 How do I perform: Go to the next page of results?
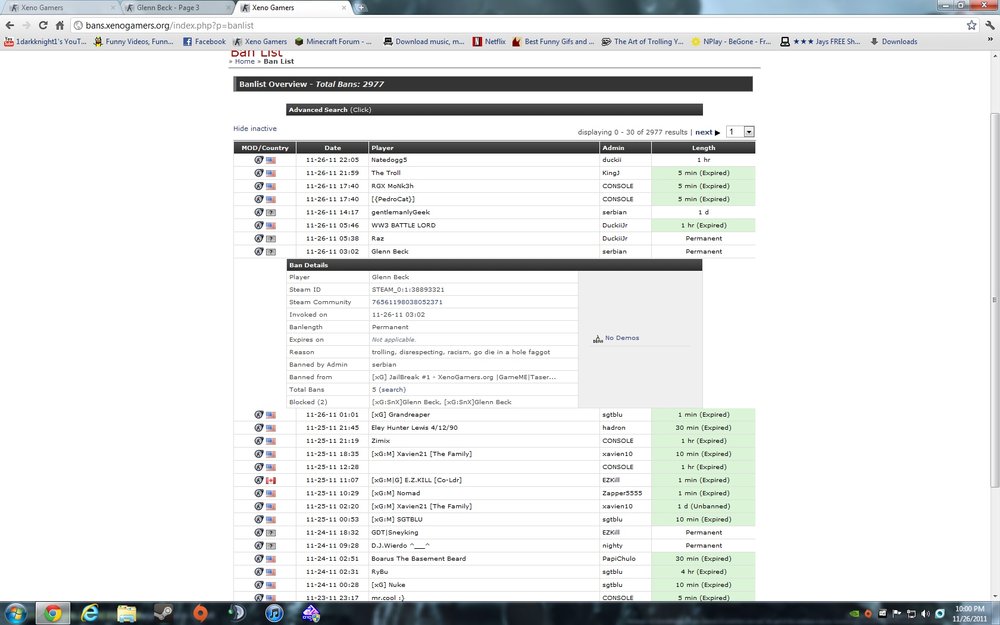coord(707,133)
